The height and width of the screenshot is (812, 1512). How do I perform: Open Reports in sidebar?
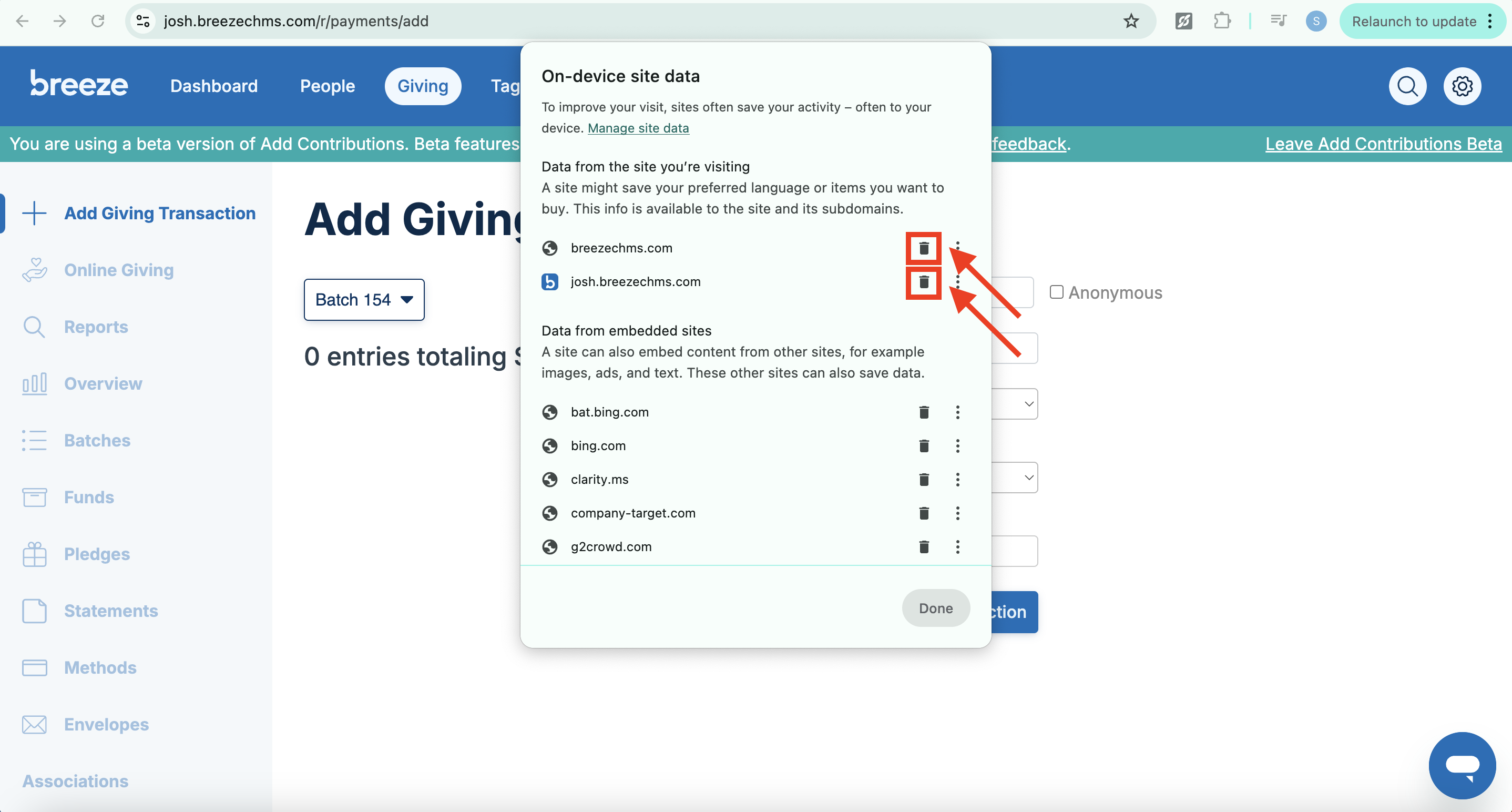(x=75, y=327)
